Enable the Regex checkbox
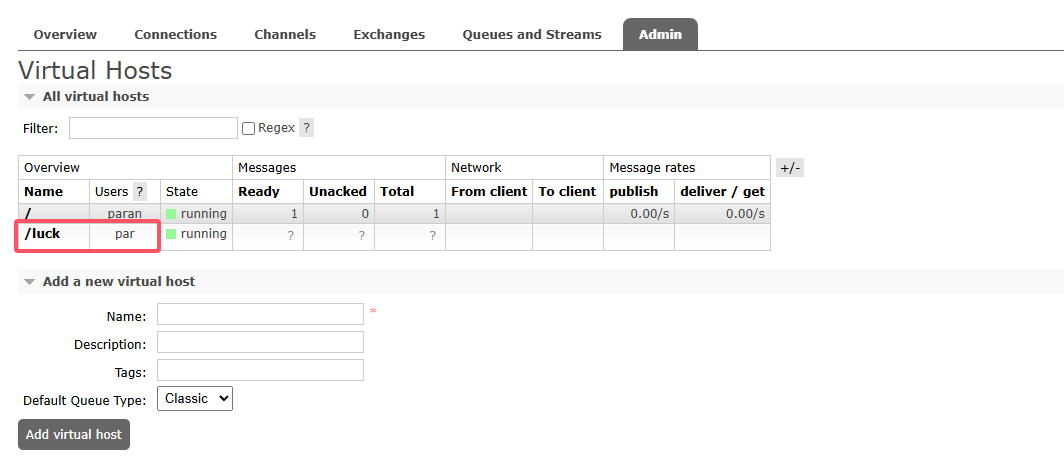 (248, 128)
